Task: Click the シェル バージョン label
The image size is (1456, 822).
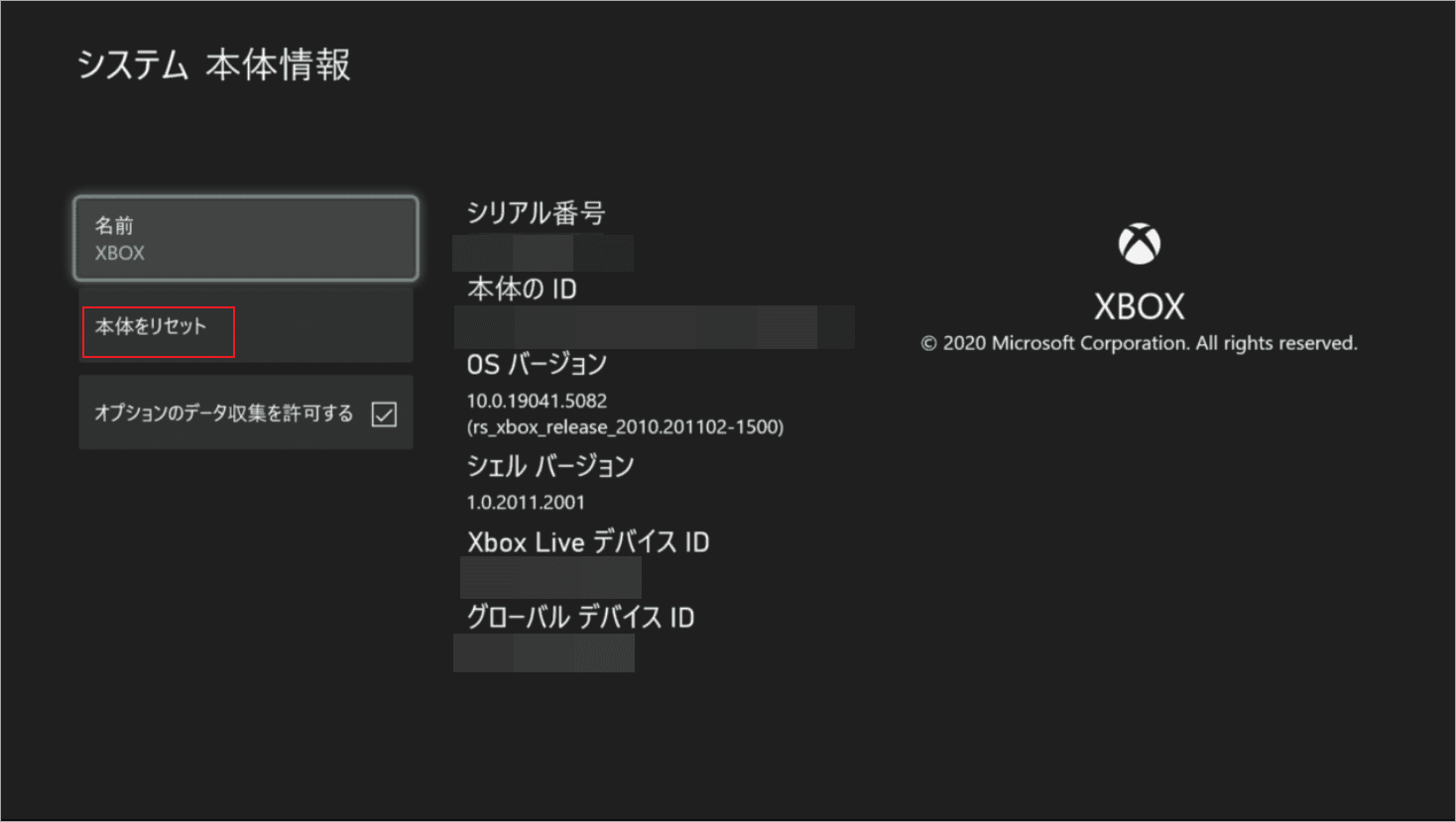Action: tap(550, 466)
